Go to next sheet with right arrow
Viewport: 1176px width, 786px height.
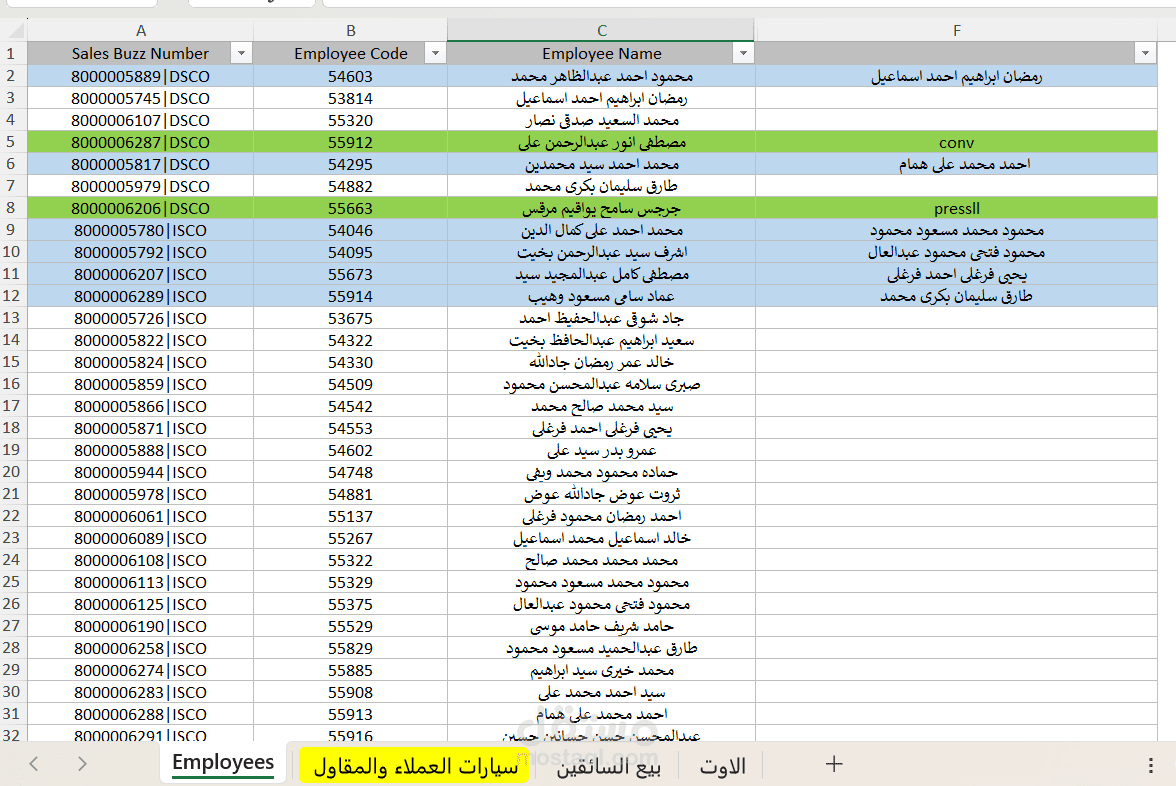pyautogui.click(x=82, y=764)
